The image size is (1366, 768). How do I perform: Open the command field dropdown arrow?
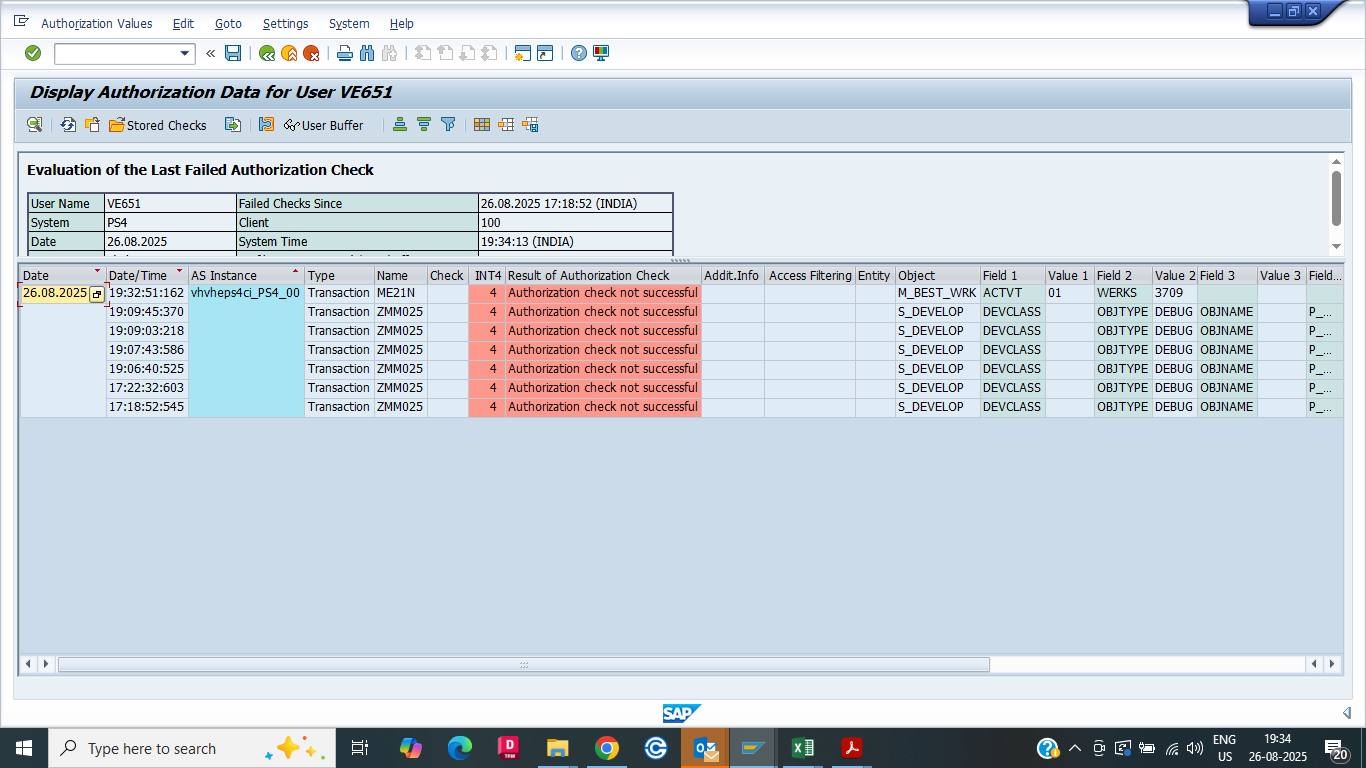pyautogui.click(x=185, y=54)
